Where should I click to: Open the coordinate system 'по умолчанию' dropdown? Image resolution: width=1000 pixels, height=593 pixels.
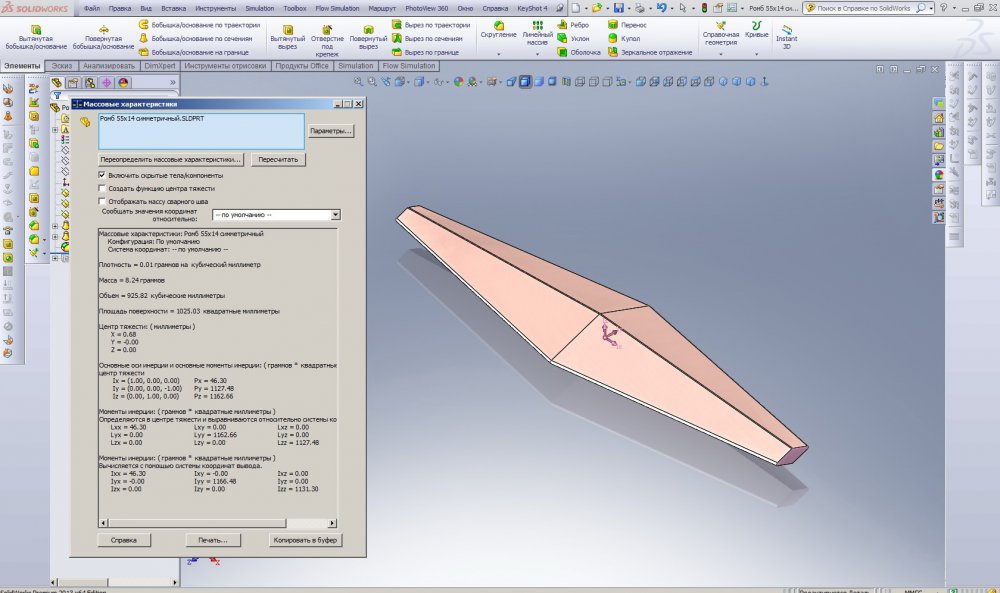pyautogui.click(x=335, y=214)
